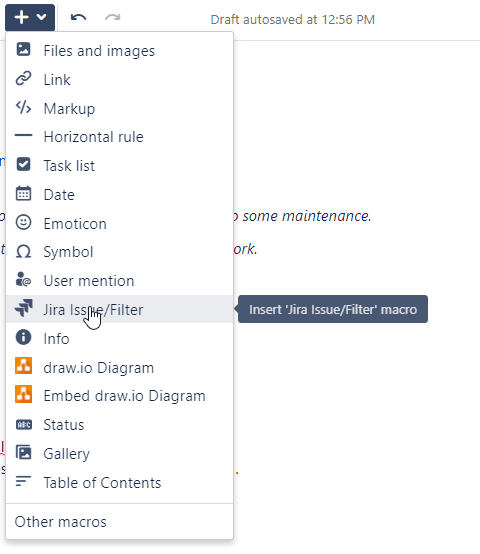Viewport: 480px width, 554px height.
Task: Undo the last edit
Action: 78,17
